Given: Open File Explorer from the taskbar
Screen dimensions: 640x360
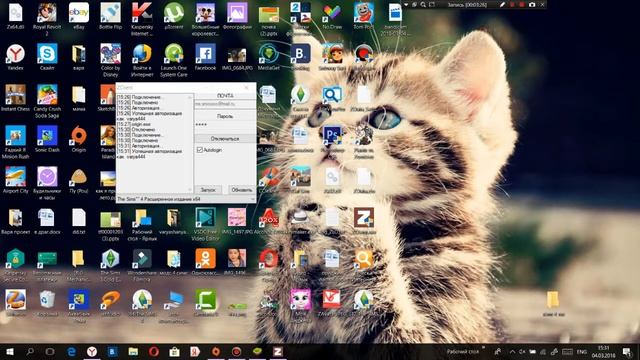Looking at the screenshot, I should [x=133, y=351].
